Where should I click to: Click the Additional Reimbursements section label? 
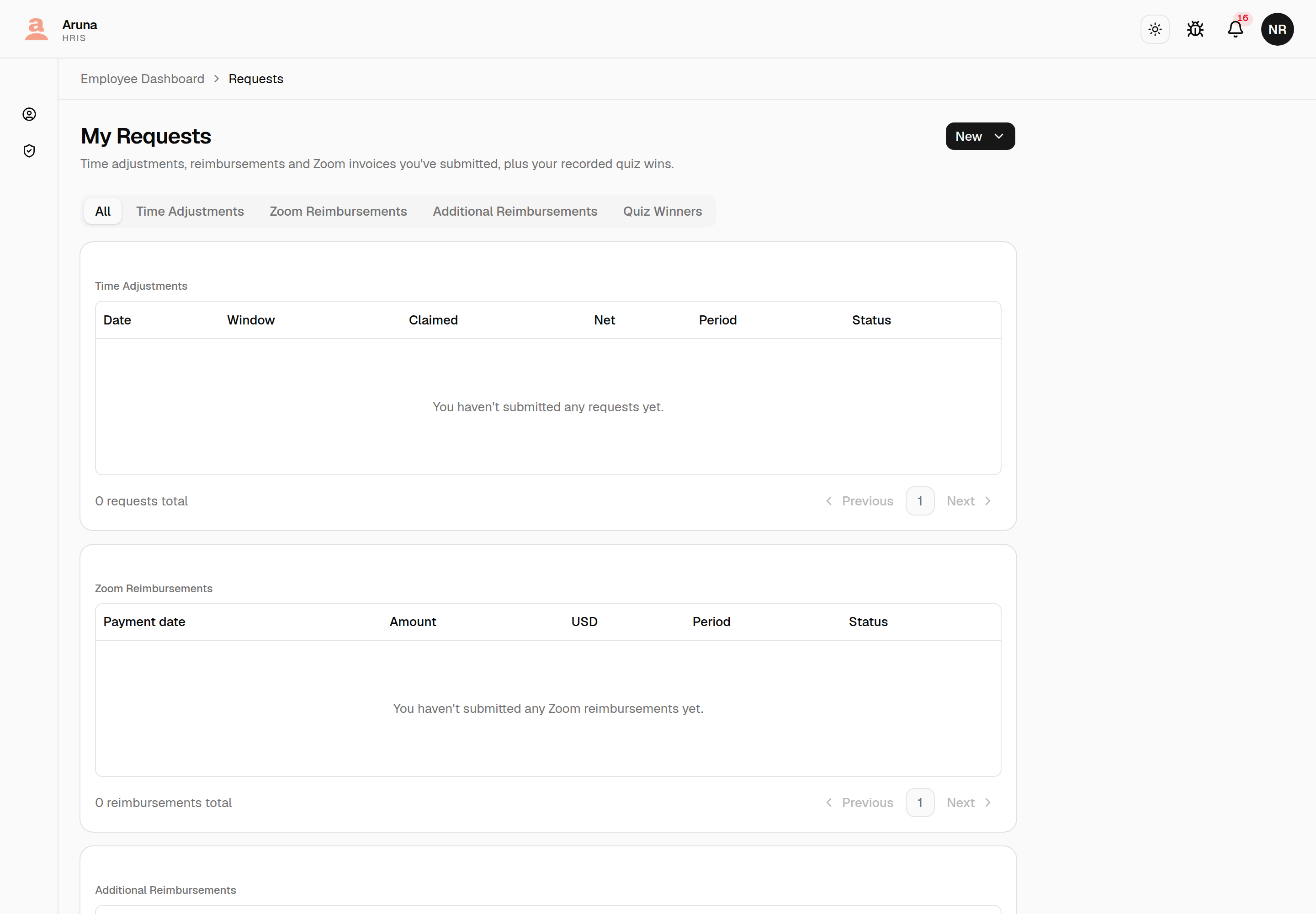pyautogui.click(x=165, y=890)
